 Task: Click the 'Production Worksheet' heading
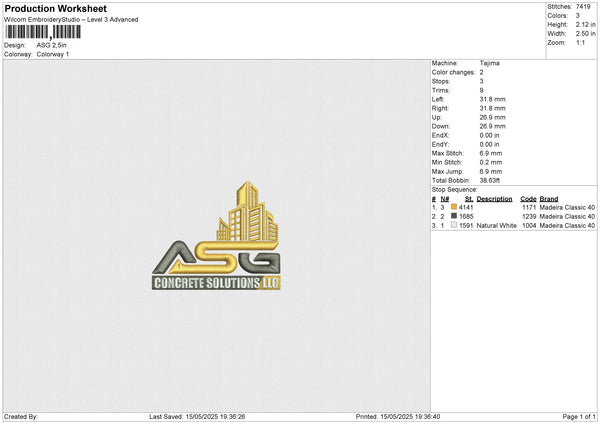pos(56,8)
